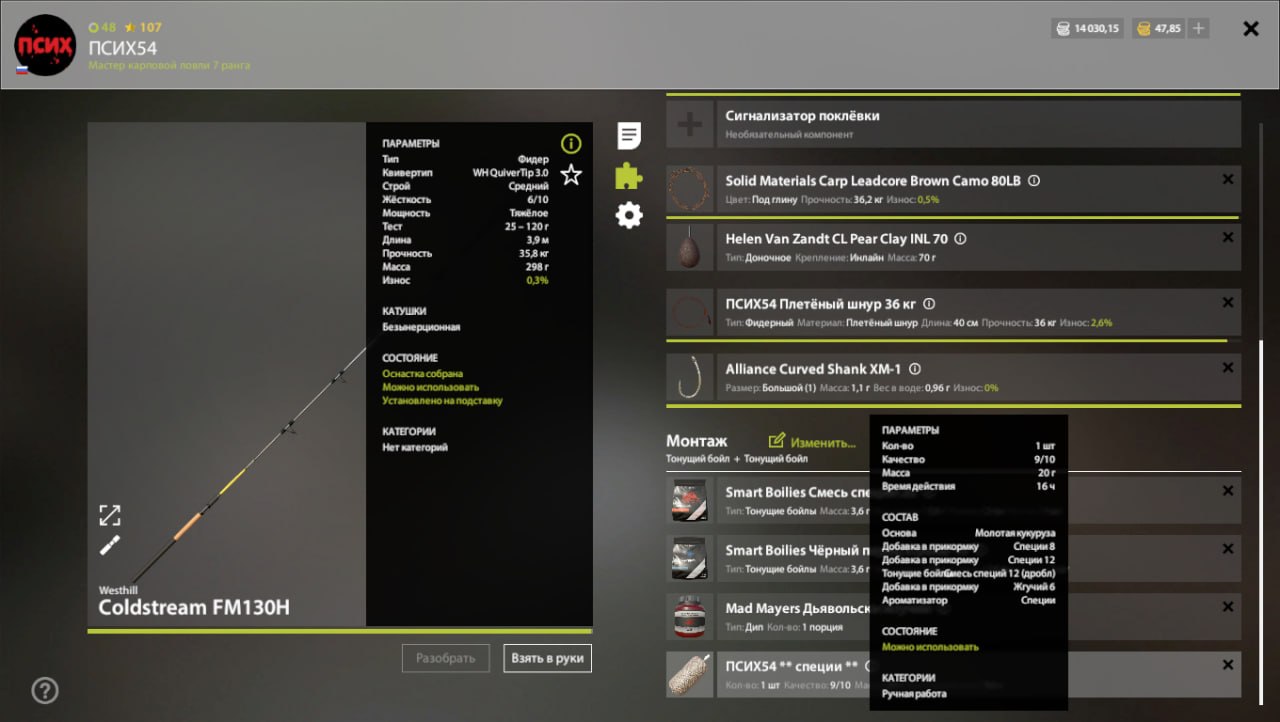The width and height of the screenshot is (1280, 722).
Task: Open the Smart Boilies Чёрный thumbnail
Action: [x=690, y=558]
